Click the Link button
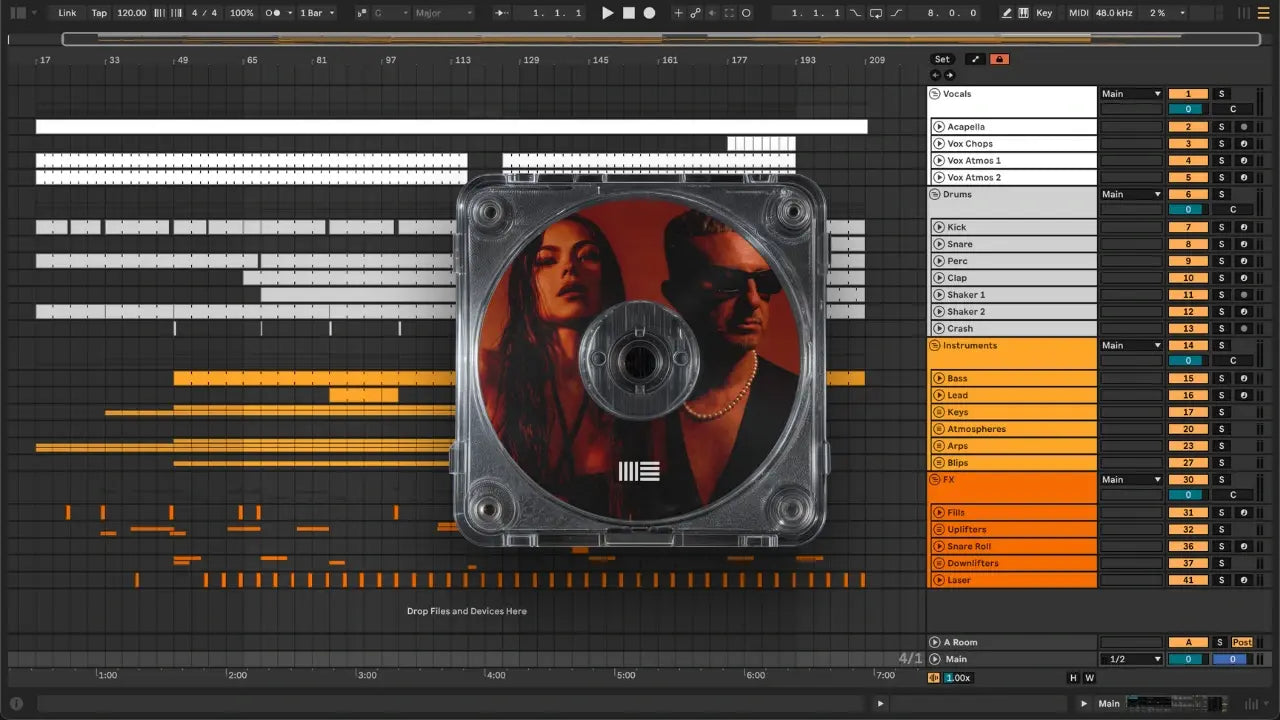This screenshot has width=1280, height=720. (x=67, y=13)
